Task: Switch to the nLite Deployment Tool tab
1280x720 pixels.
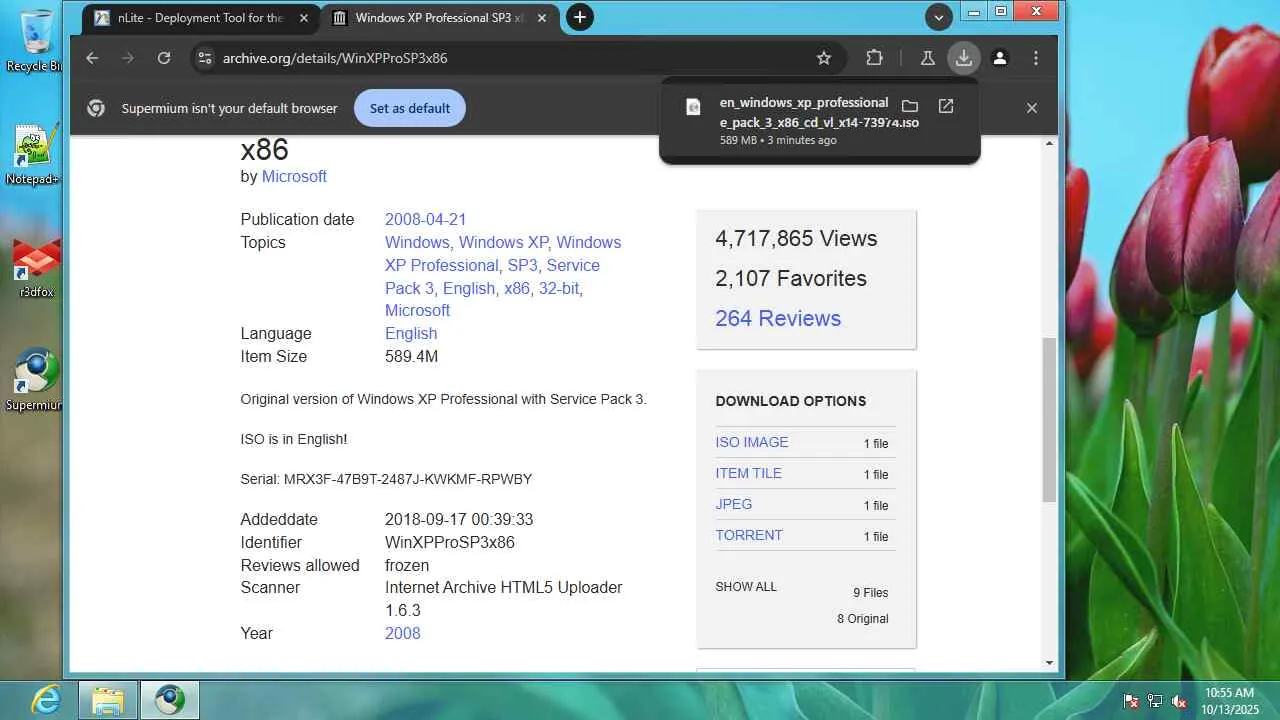Action: pos(200,18)
